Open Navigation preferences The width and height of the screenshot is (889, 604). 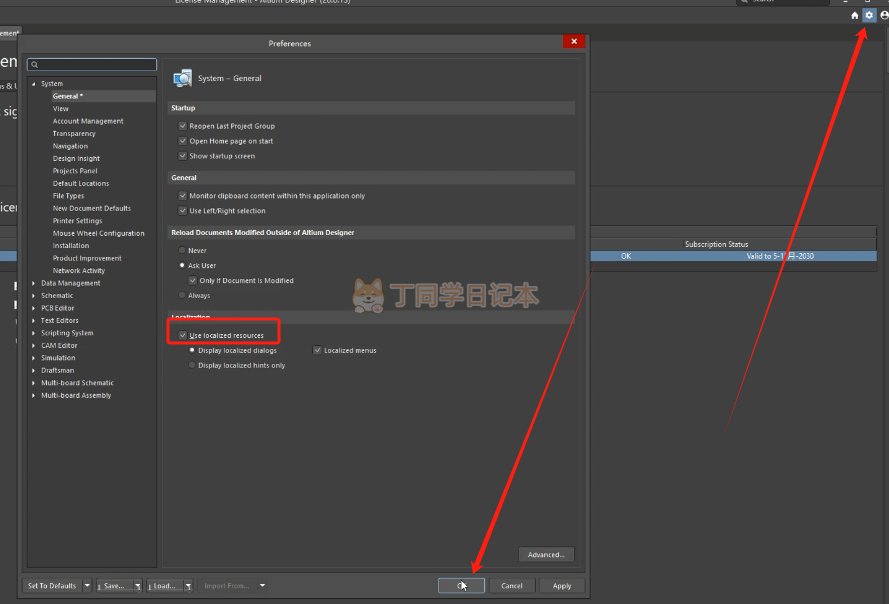pyautogui.click(x=70, y=146)
